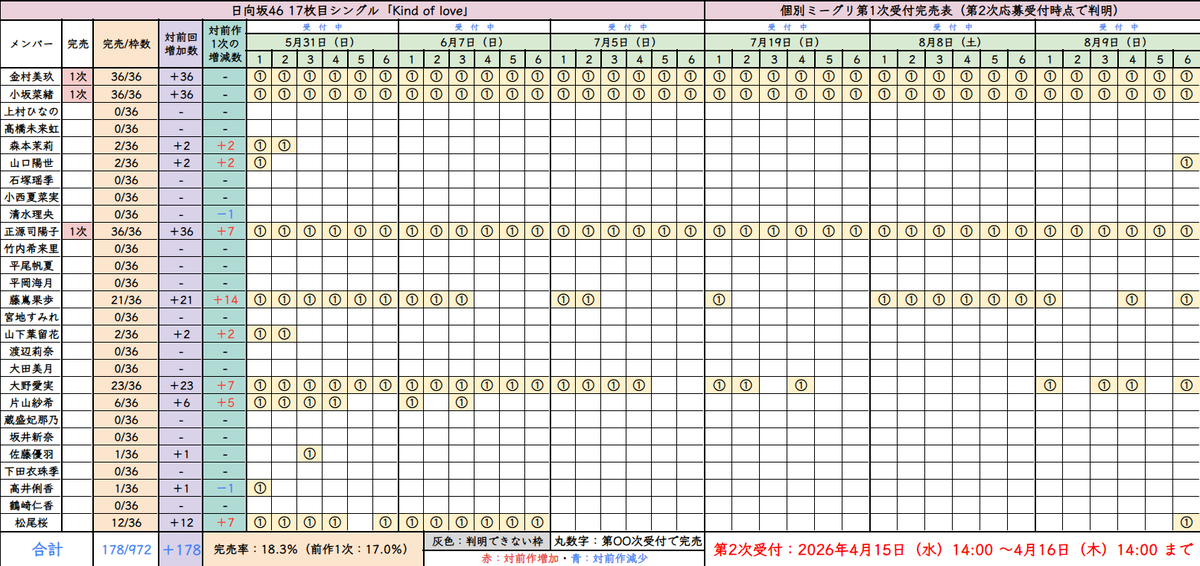Click the 灰色：判明できない枠 legend

[x=487, y=540]
